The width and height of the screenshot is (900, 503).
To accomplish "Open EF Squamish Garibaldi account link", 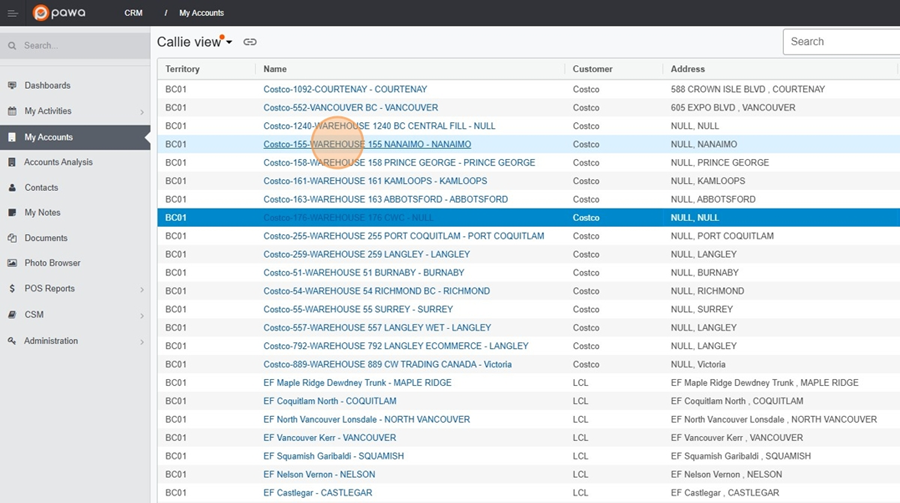I will 333,456.
